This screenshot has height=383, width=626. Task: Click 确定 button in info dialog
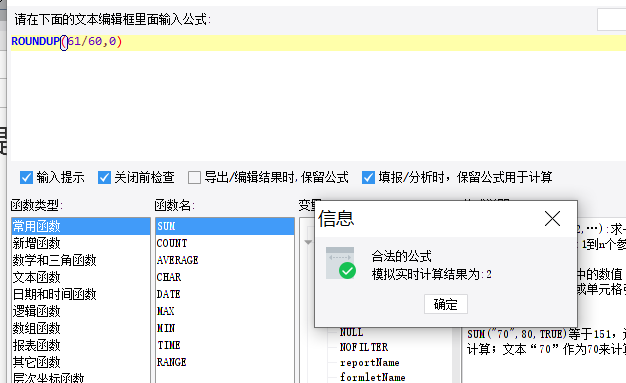446,304
